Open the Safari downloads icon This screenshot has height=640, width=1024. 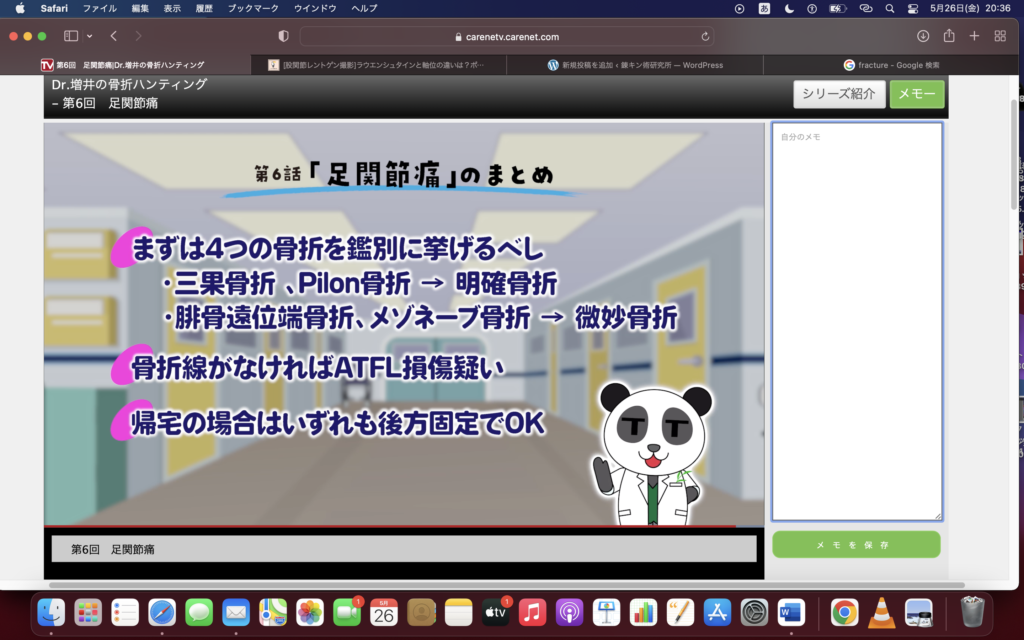(x=922, y=36)
